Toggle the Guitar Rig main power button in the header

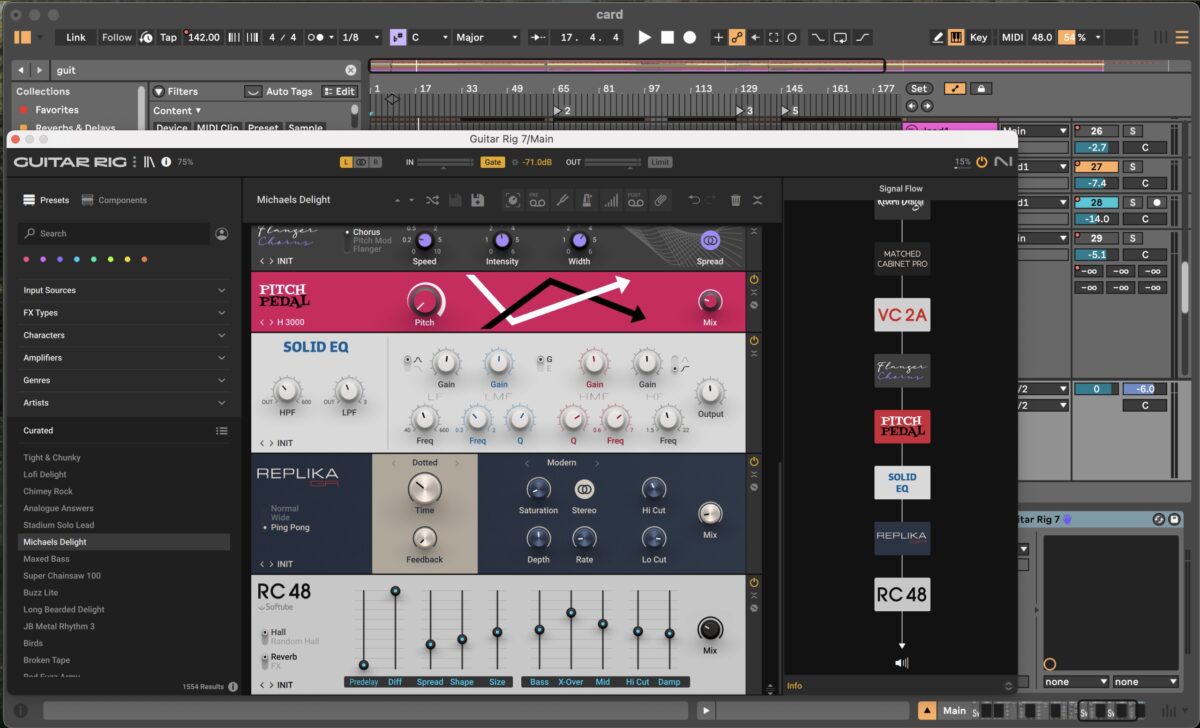coord(981,162)
